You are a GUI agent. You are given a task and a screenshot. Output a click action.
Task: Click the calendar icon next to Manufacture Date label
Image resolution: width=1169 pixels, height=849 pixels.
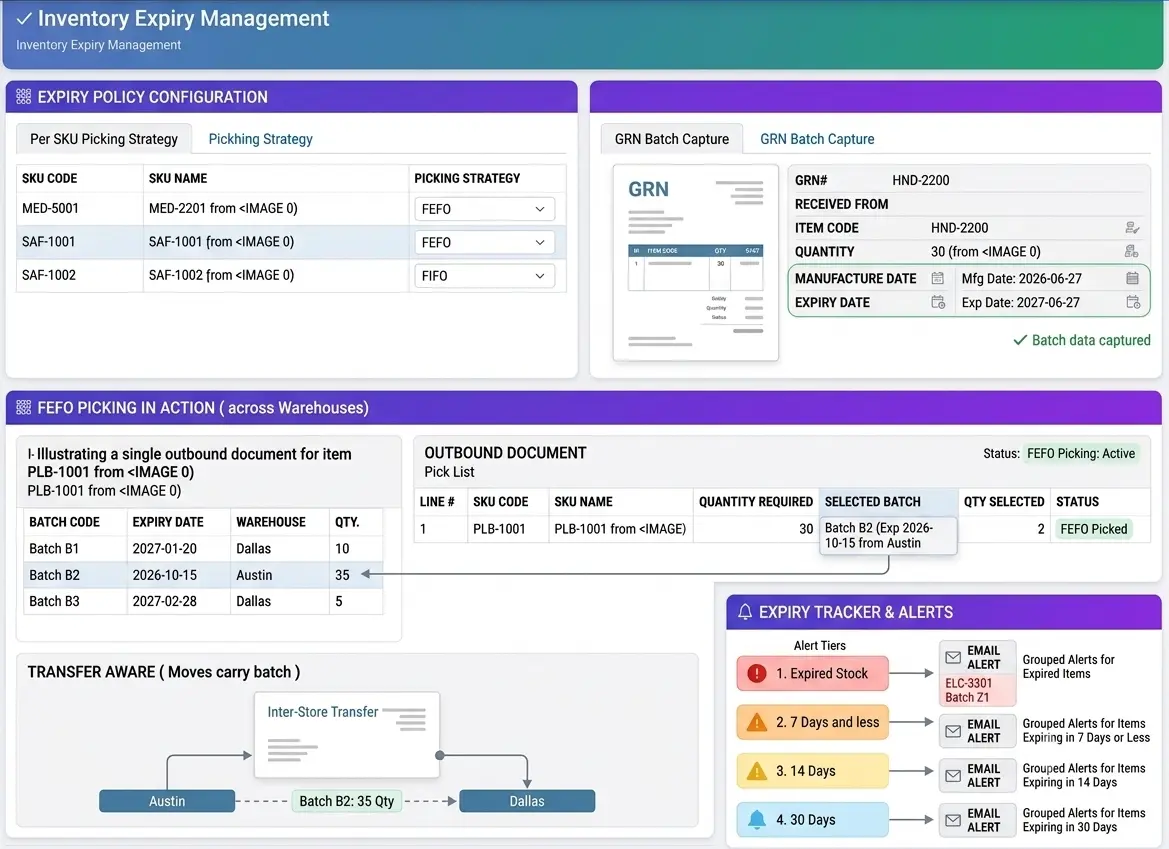[938, 278]
